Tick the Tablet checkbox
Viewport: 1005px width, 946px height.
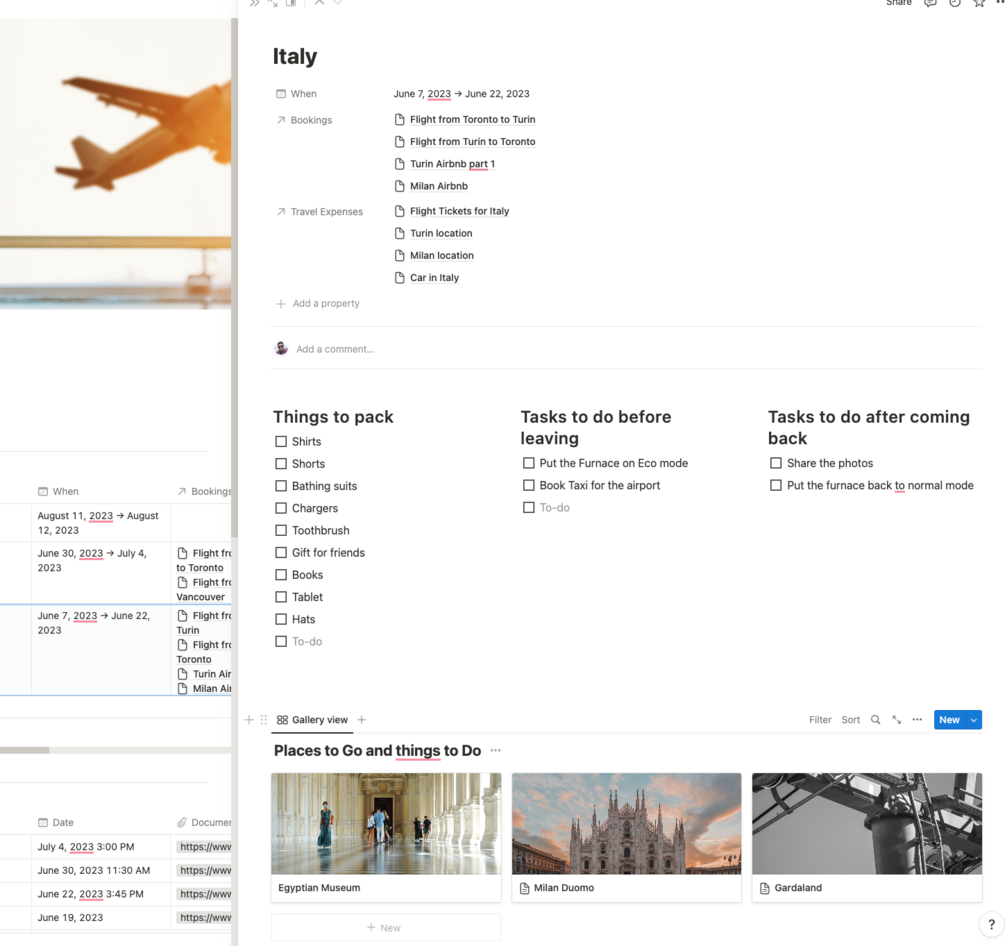[x=281, y=597]
